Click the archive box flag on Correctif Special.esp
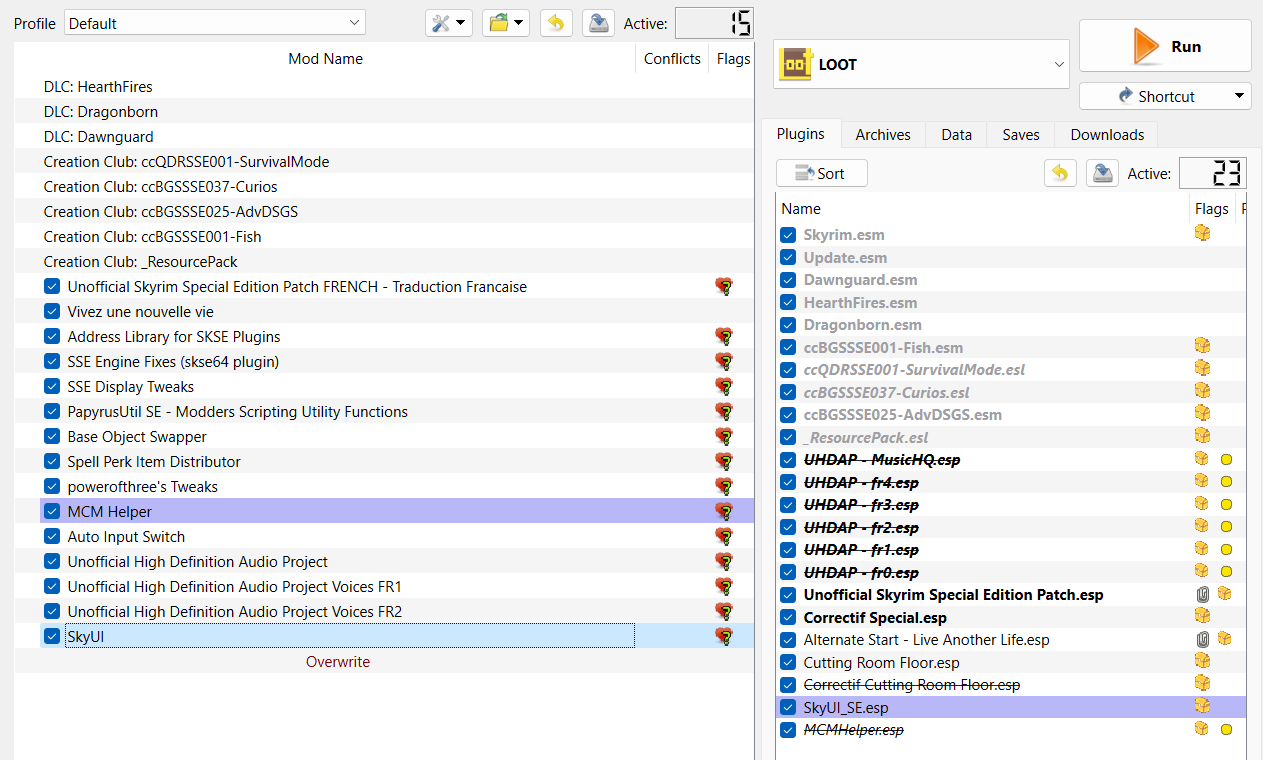Image resolution: width=1263 pixels, height=760 pixels. tap(1202, 615)
